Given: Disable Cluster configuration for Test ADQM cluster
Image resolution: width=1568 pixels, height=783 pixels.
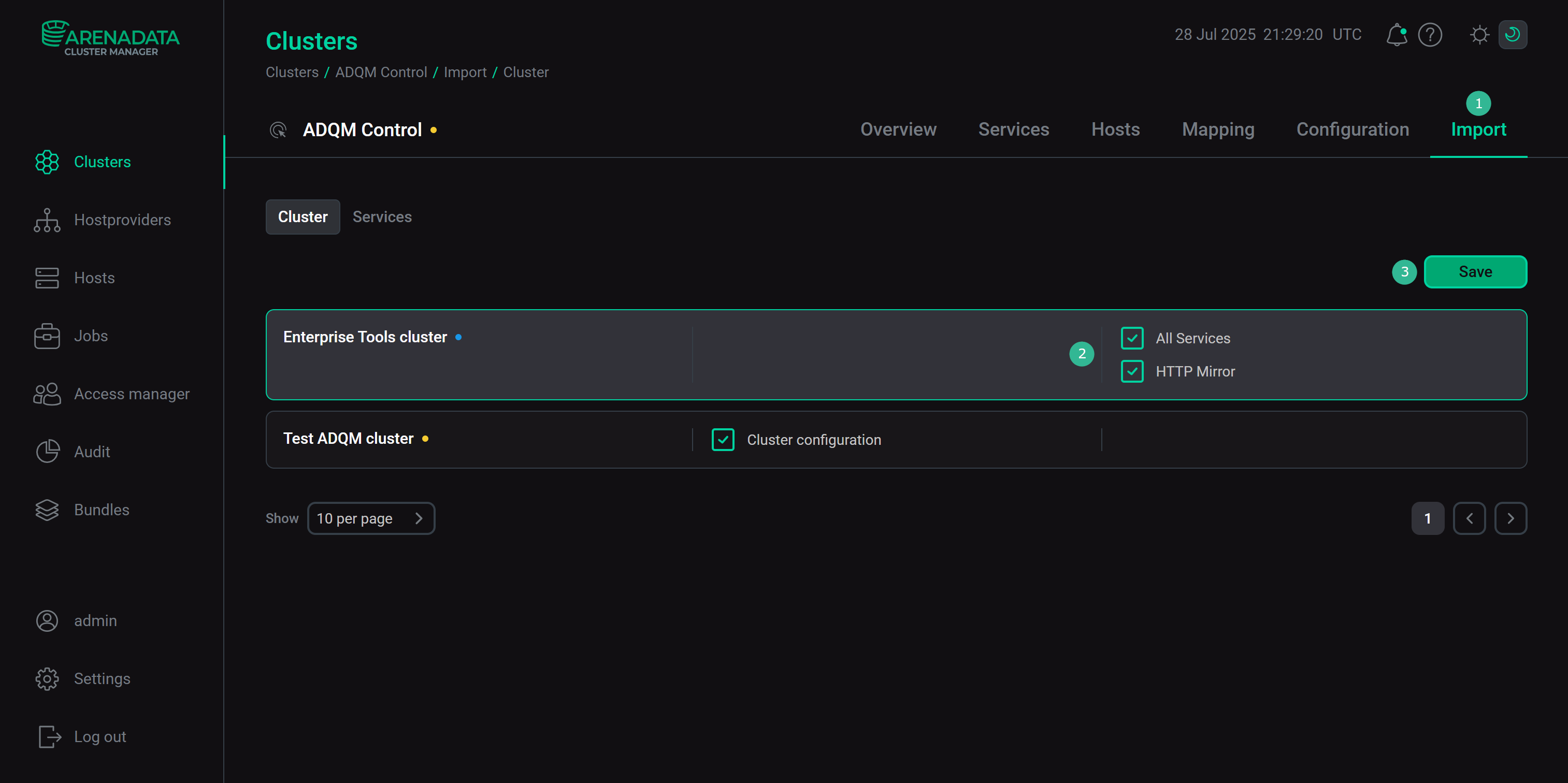Looking at the screenshot, I should coord(723,439).
